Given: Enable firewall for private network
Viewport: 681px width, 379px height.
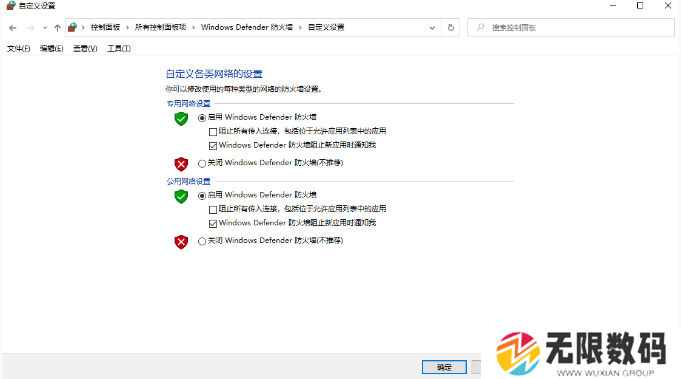Looking at the screenshot, I should coord(202,118).
